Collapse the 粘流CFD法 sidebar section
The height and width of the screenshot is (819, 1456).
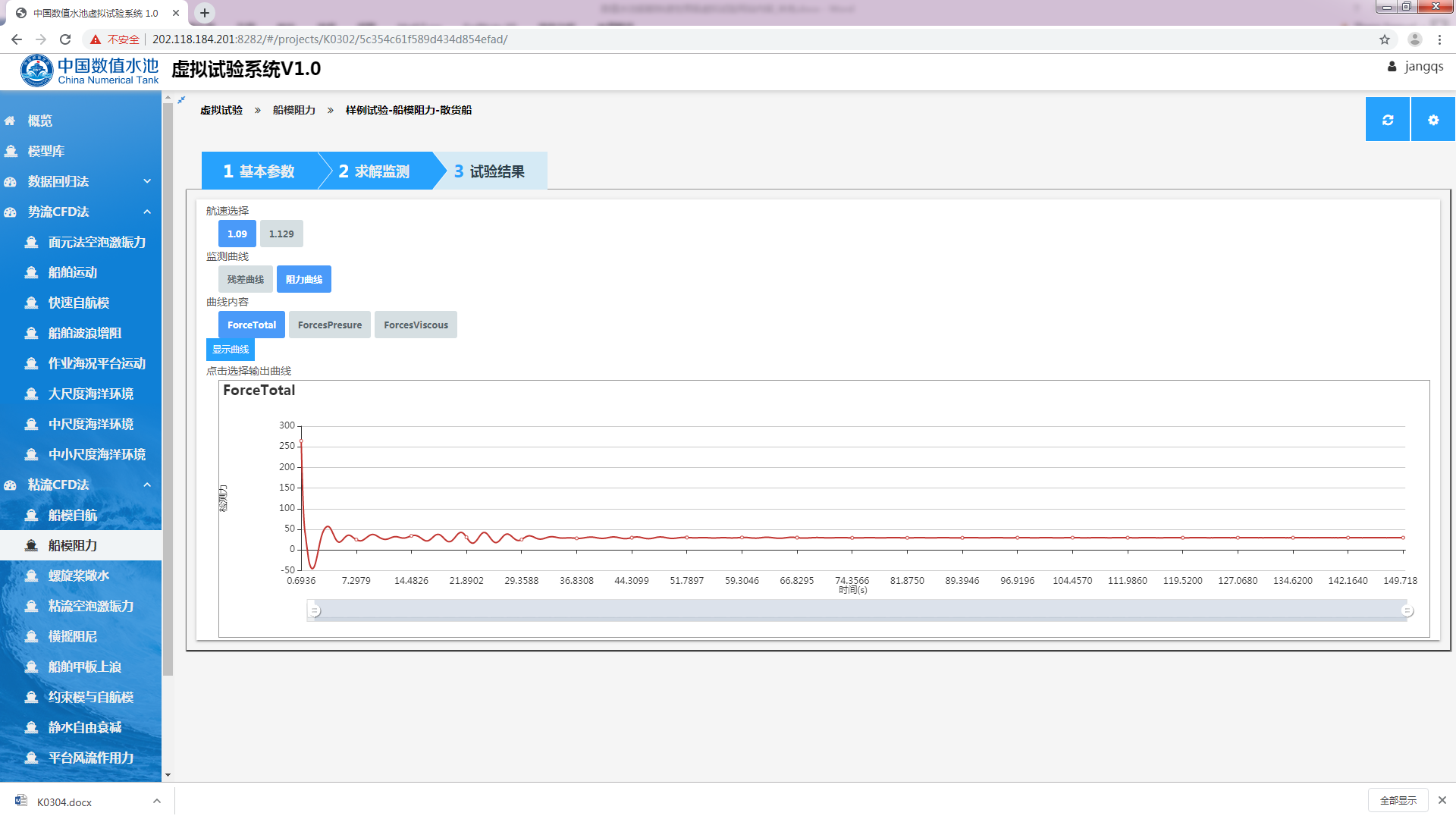pyautogui.click(x=147, y=485)
